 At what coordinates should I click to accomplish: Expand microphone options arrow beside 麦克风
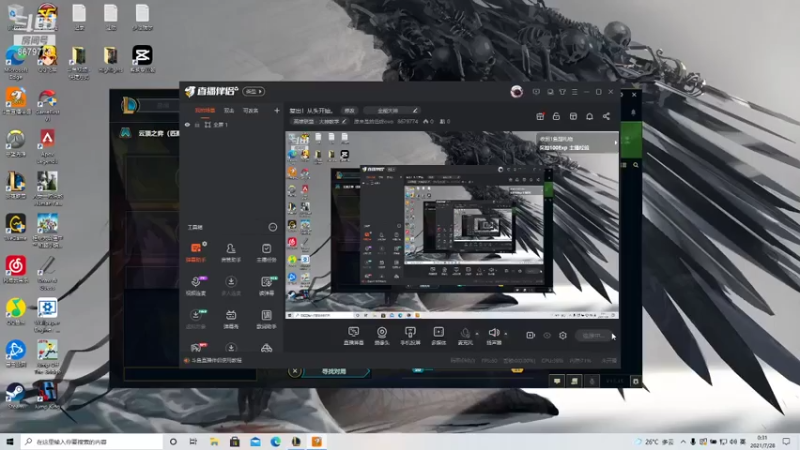[477, 334]
